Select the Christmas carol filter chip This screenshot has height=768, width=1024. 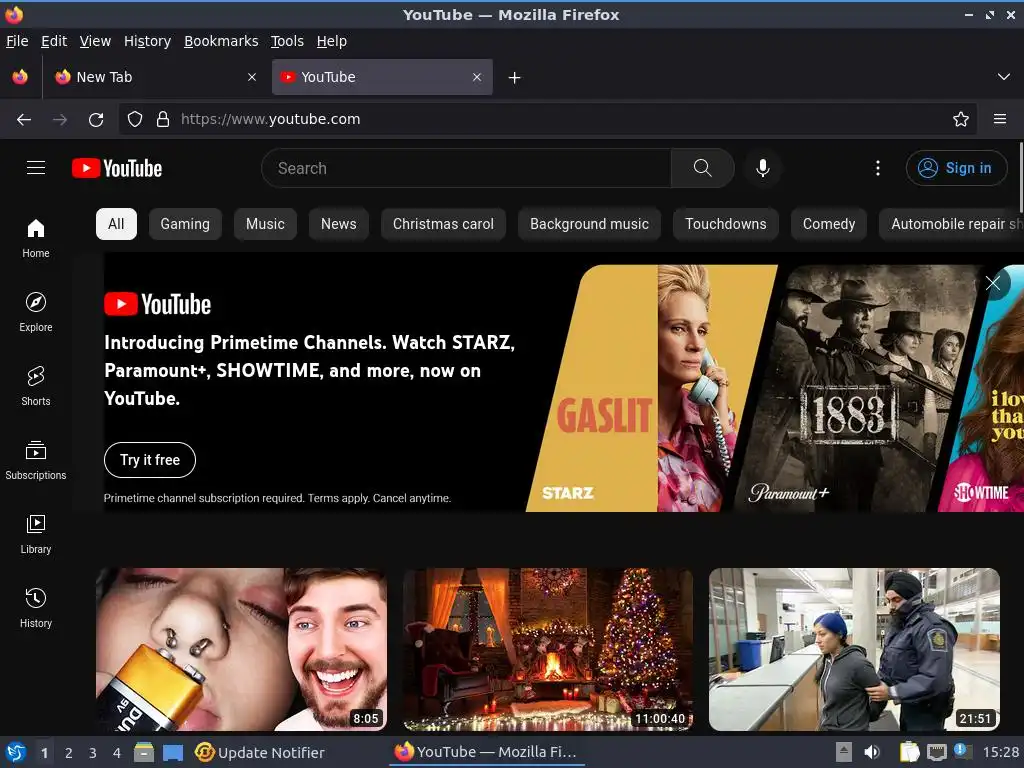pos(443,224)
